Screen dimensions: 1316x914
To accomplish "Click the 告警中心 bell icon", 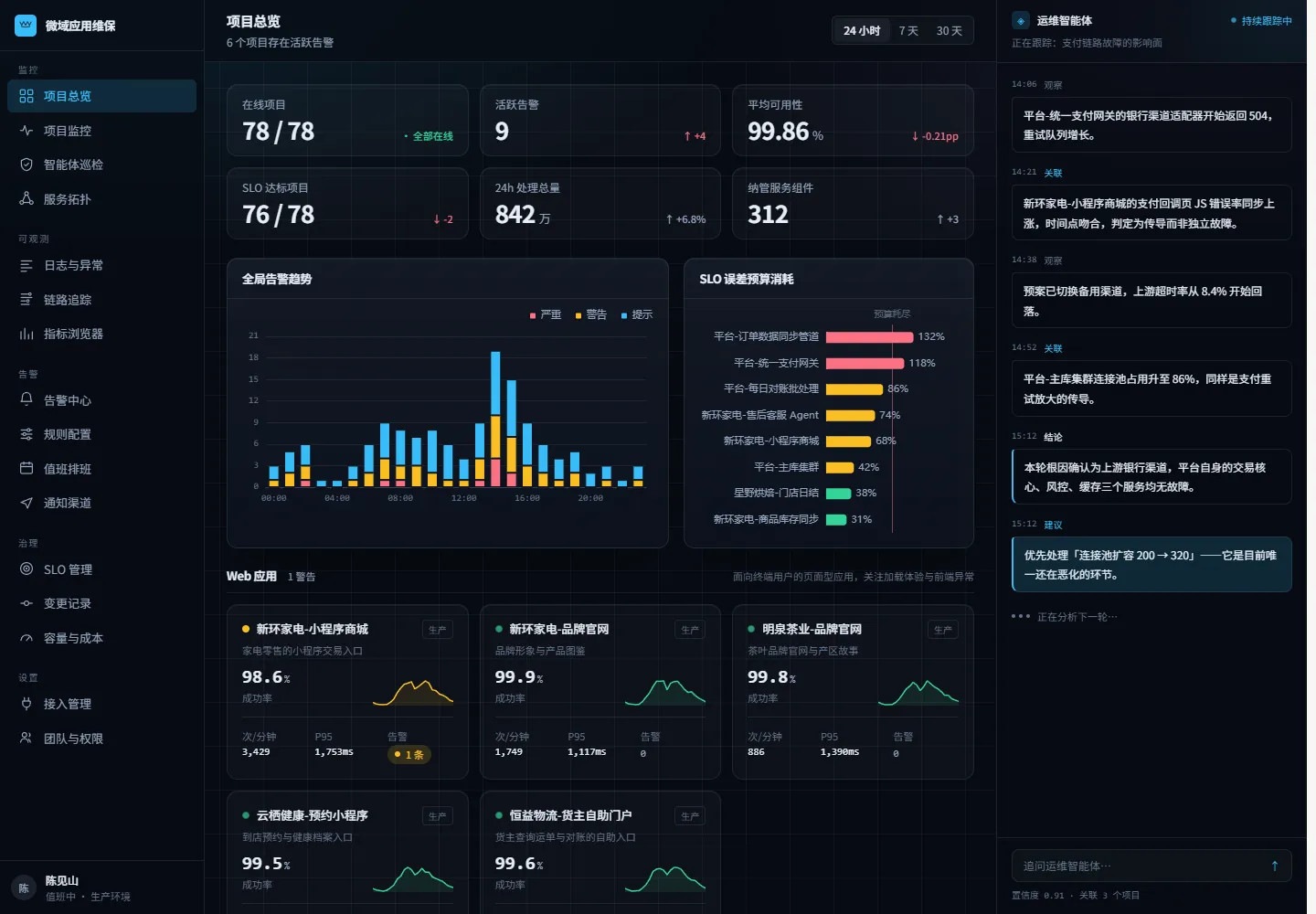I will point(27,399).
